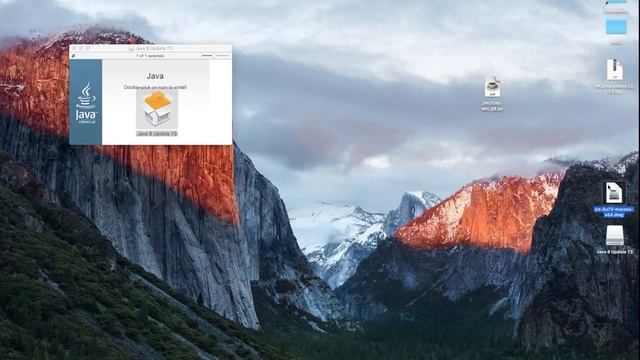640x360 pixels.
Task: Select the zip archive icon on desktop
Action: 614,70
